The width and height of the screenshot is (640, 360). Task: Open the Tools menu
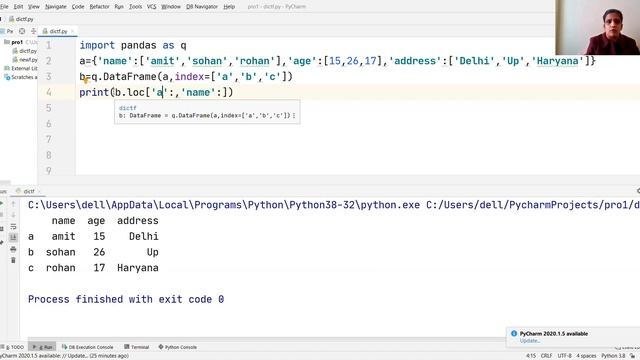(135, 7)
